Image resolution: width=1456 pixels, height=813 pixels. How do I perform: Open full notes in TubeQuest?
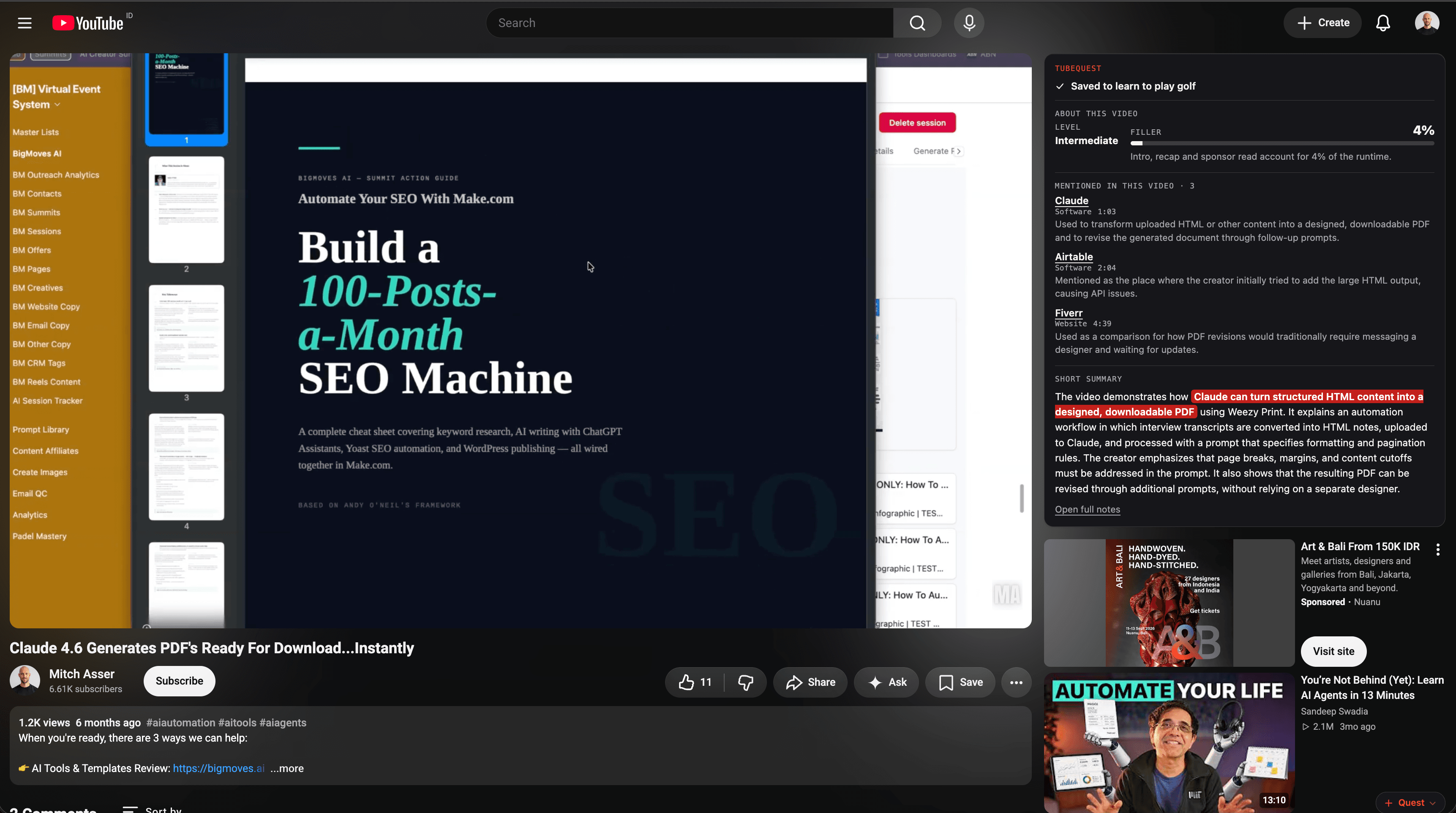pos(1087,510)
